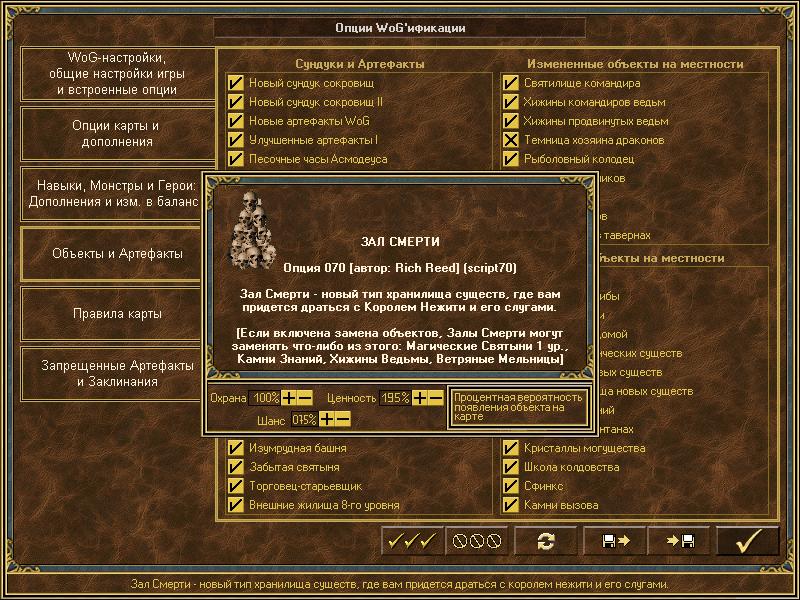Confirm with the large checkmark button

pos(746,540)
